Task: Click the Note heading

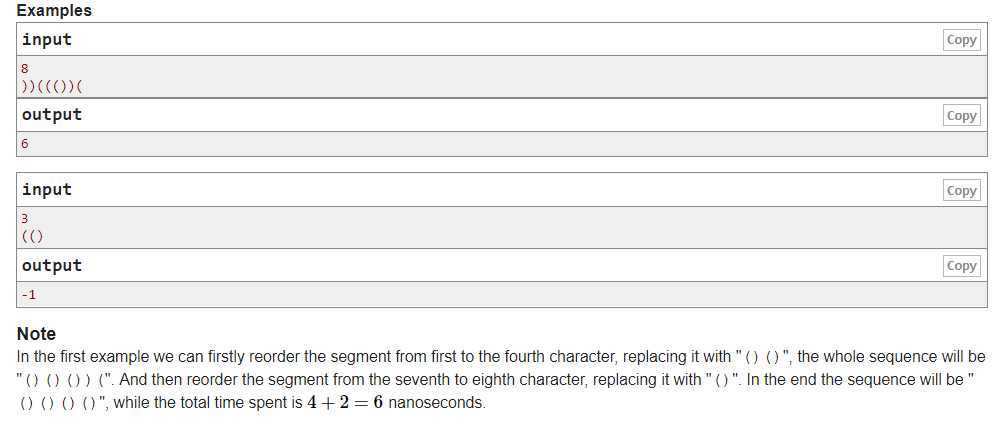Action: click(x=36, y=333)
